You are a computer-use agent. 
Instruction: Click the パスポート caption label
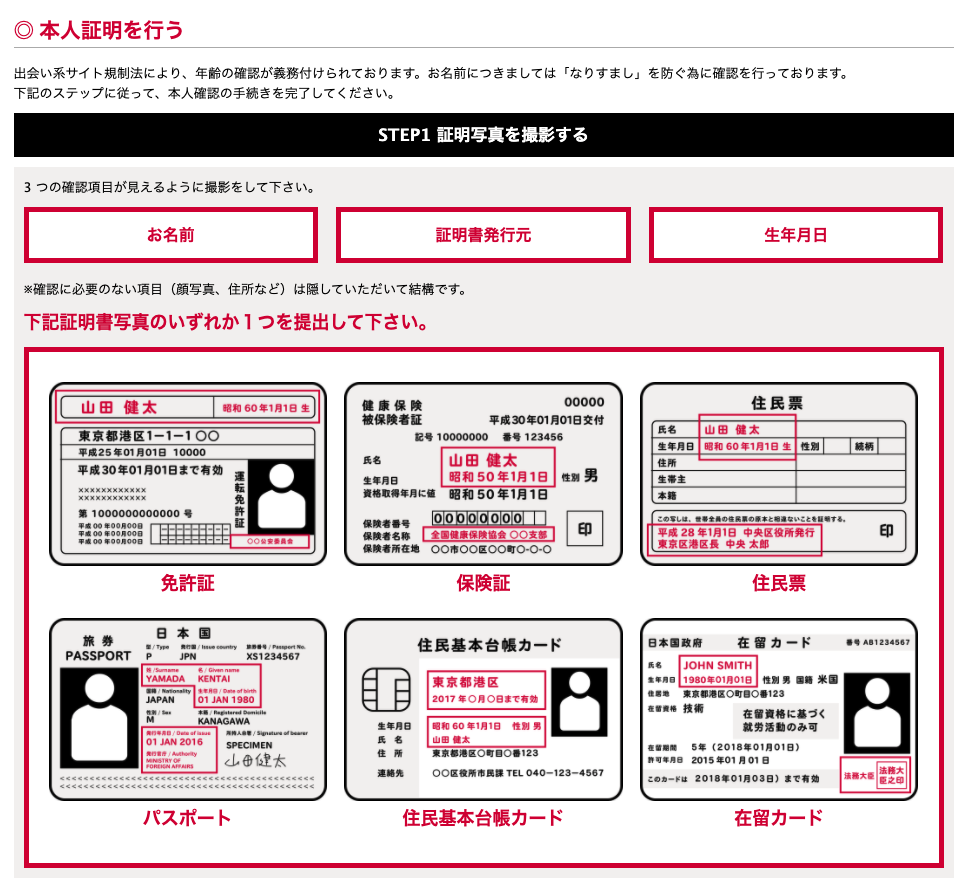coord(188,818)
